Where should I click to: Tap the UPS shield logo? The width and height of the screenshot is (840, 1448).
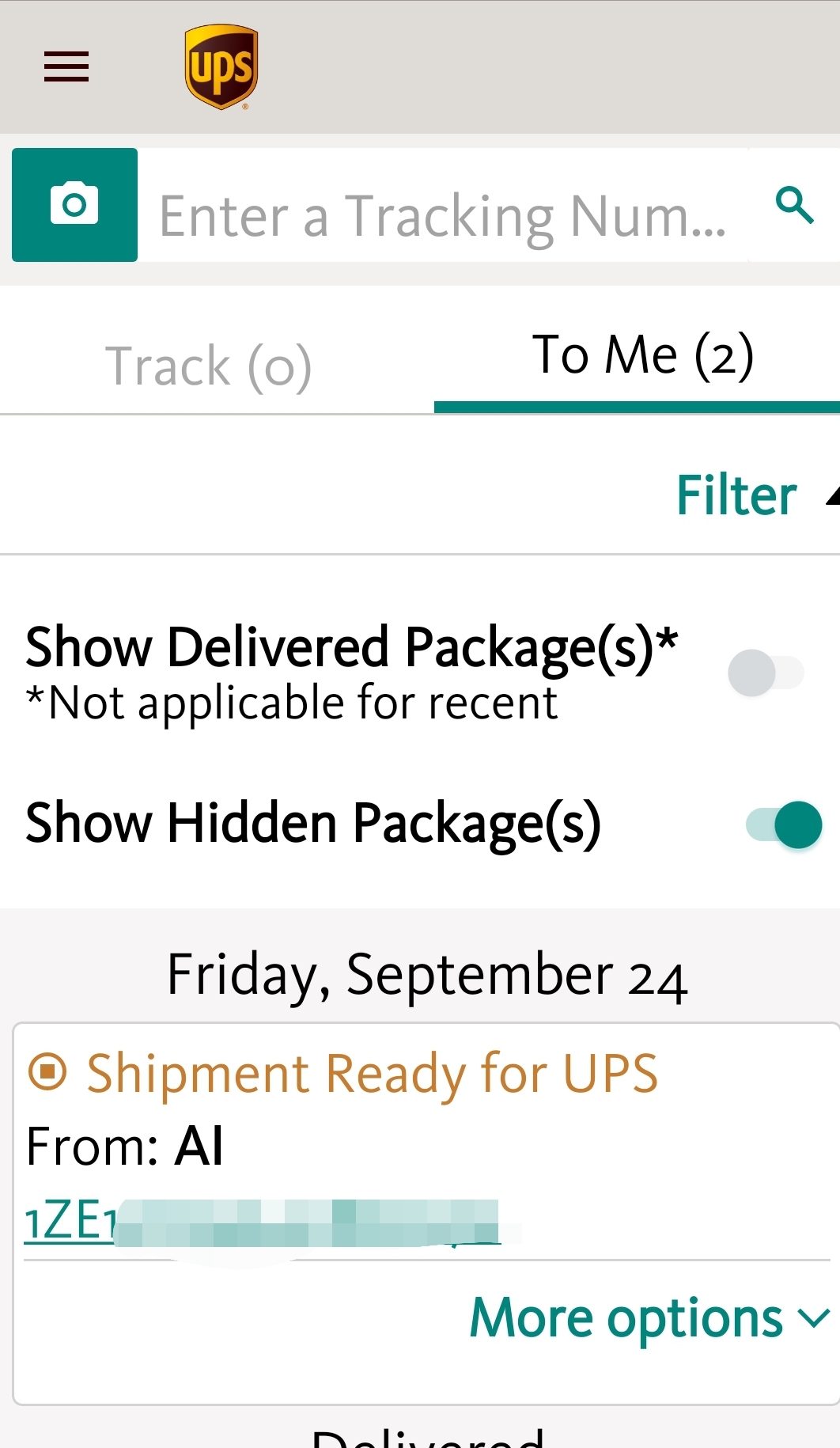click(x=221, y=66)
